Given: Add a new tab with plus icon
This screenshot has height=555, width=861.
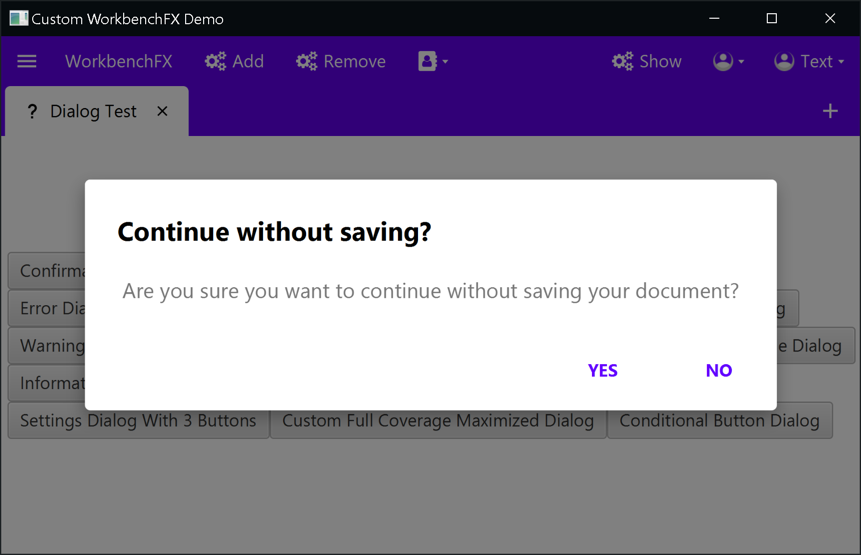Looking at the screenshot, I should [x=830, y=111].
